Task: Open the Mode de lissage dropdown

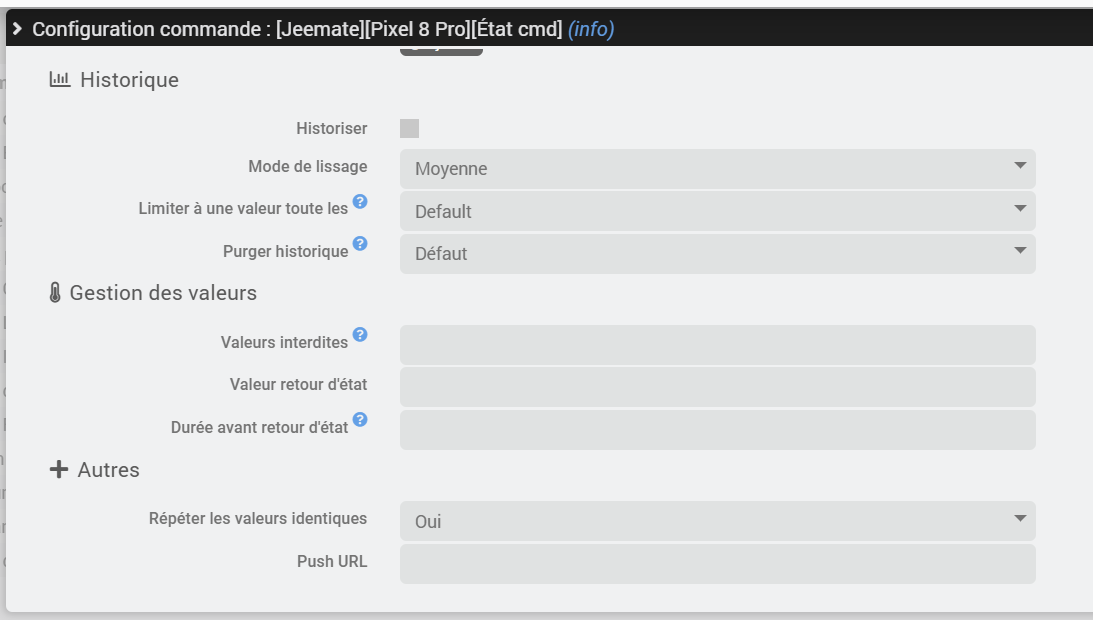Action: click(x=717, y=169)
